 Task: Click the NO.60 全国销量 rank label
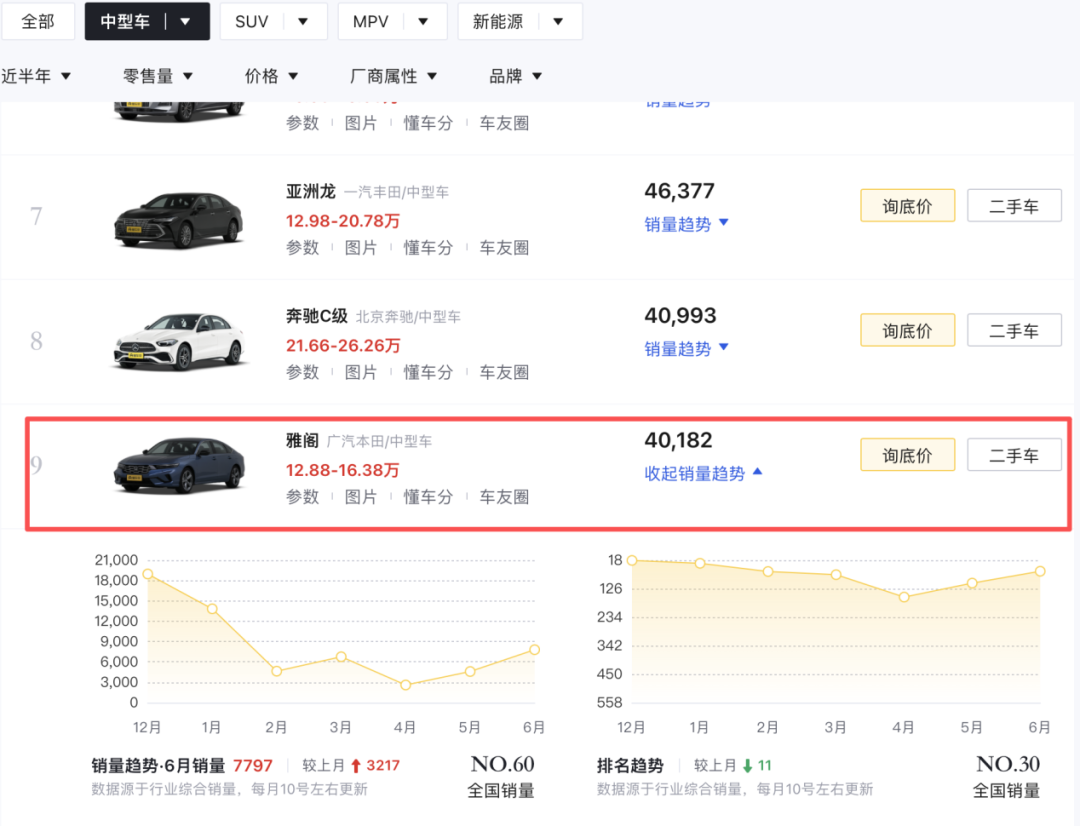(501, 776)
